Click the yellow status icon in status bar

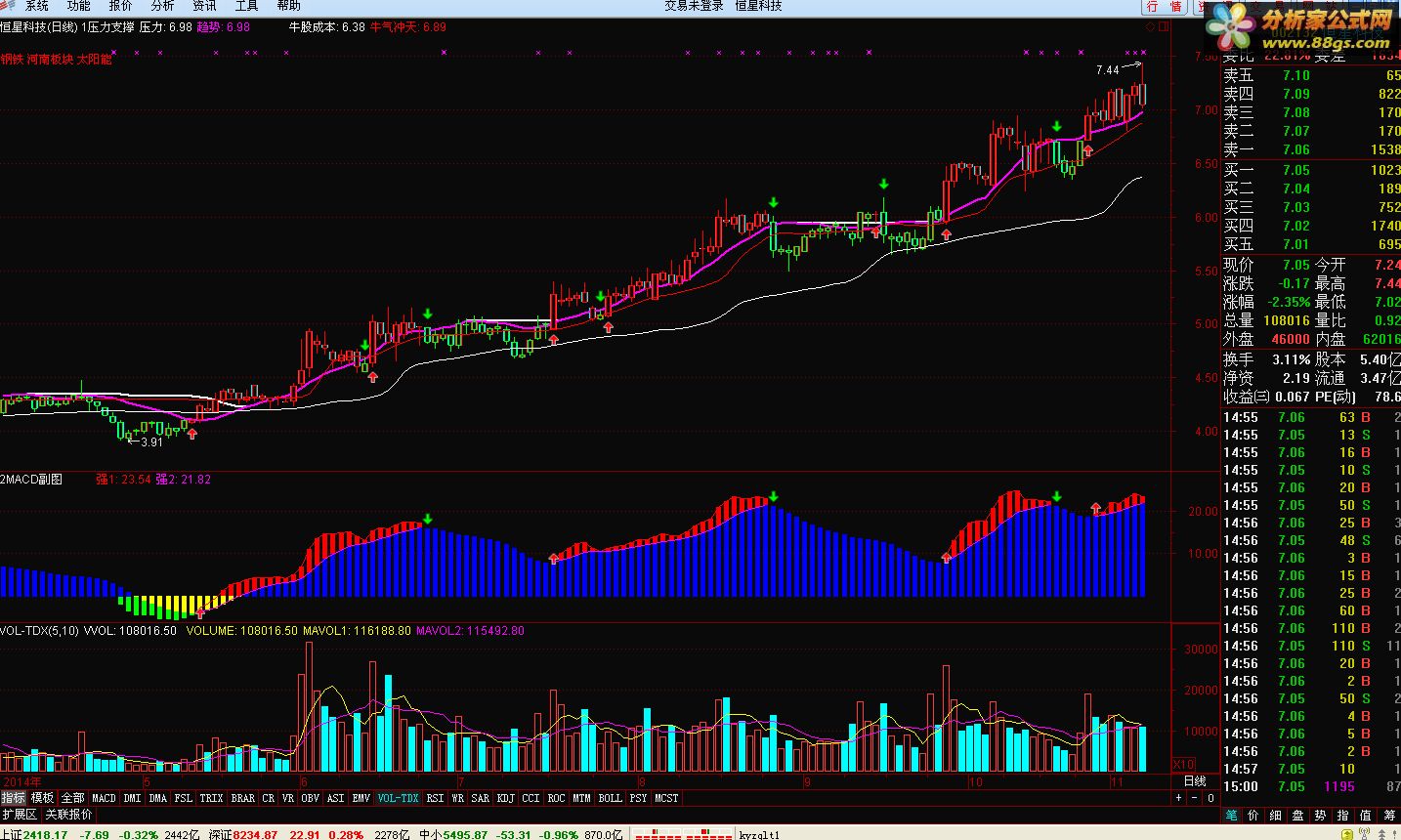coord(1347,833)
